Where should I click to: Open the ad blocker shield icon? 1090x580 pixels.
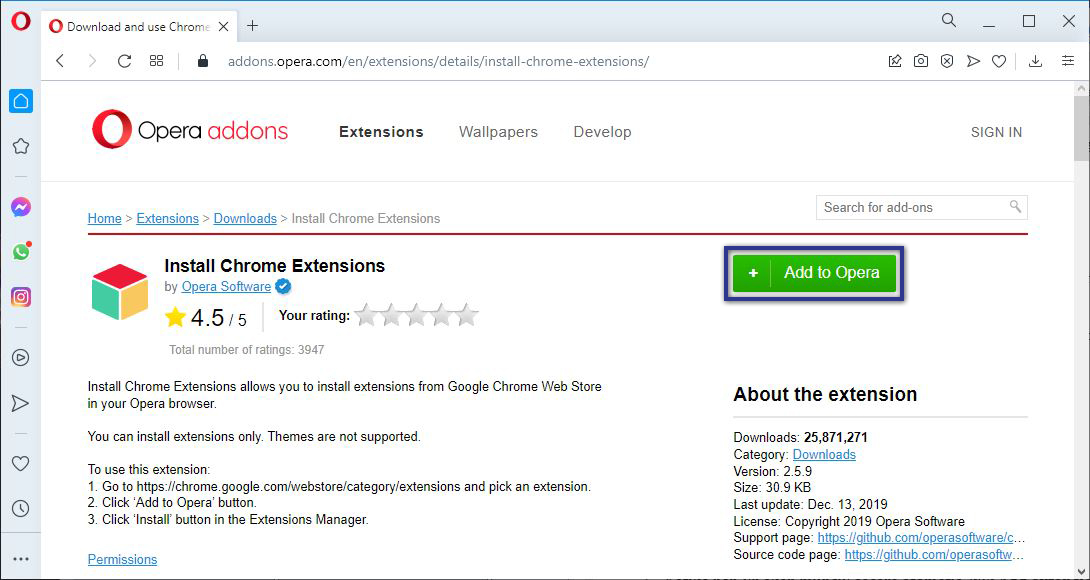947,61
